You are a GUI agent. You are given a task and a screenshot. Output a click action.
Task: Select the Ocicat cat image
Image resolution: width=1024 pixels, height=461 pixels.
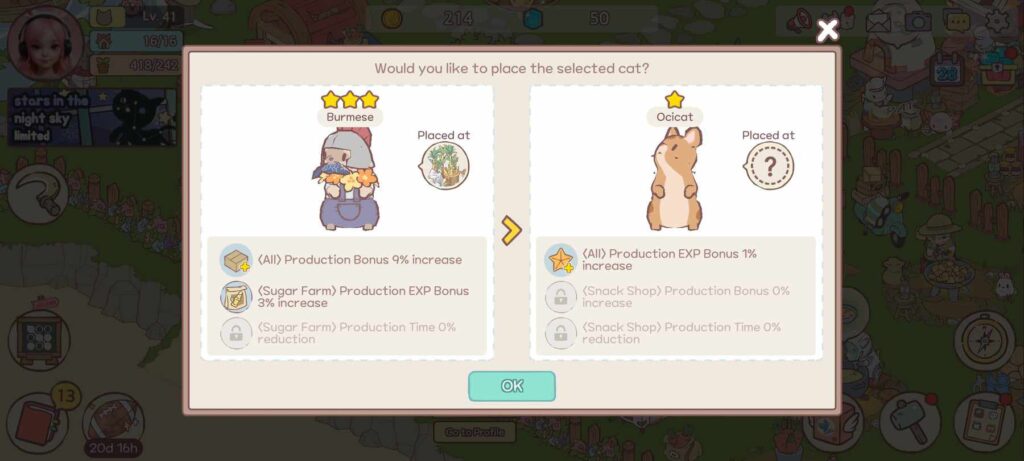tap(675, 179)
